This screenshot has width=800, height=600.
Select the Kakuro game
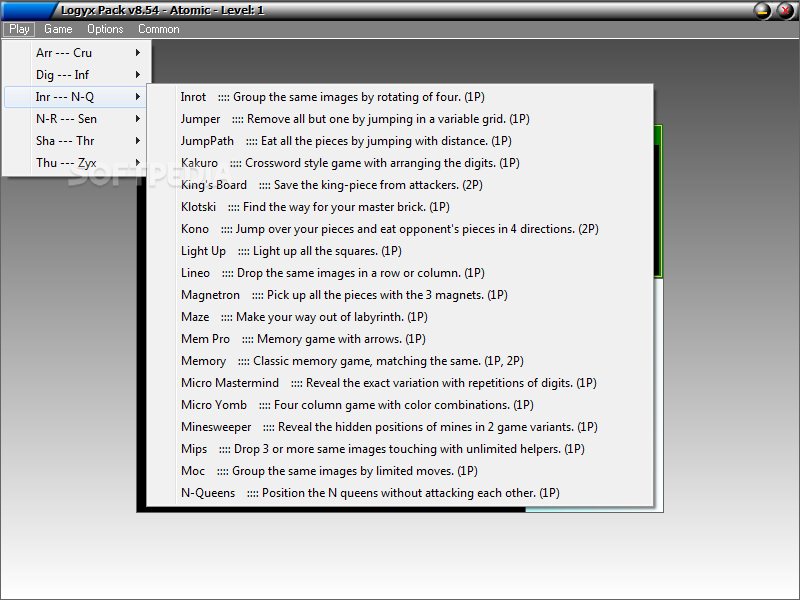click(400, 162)
